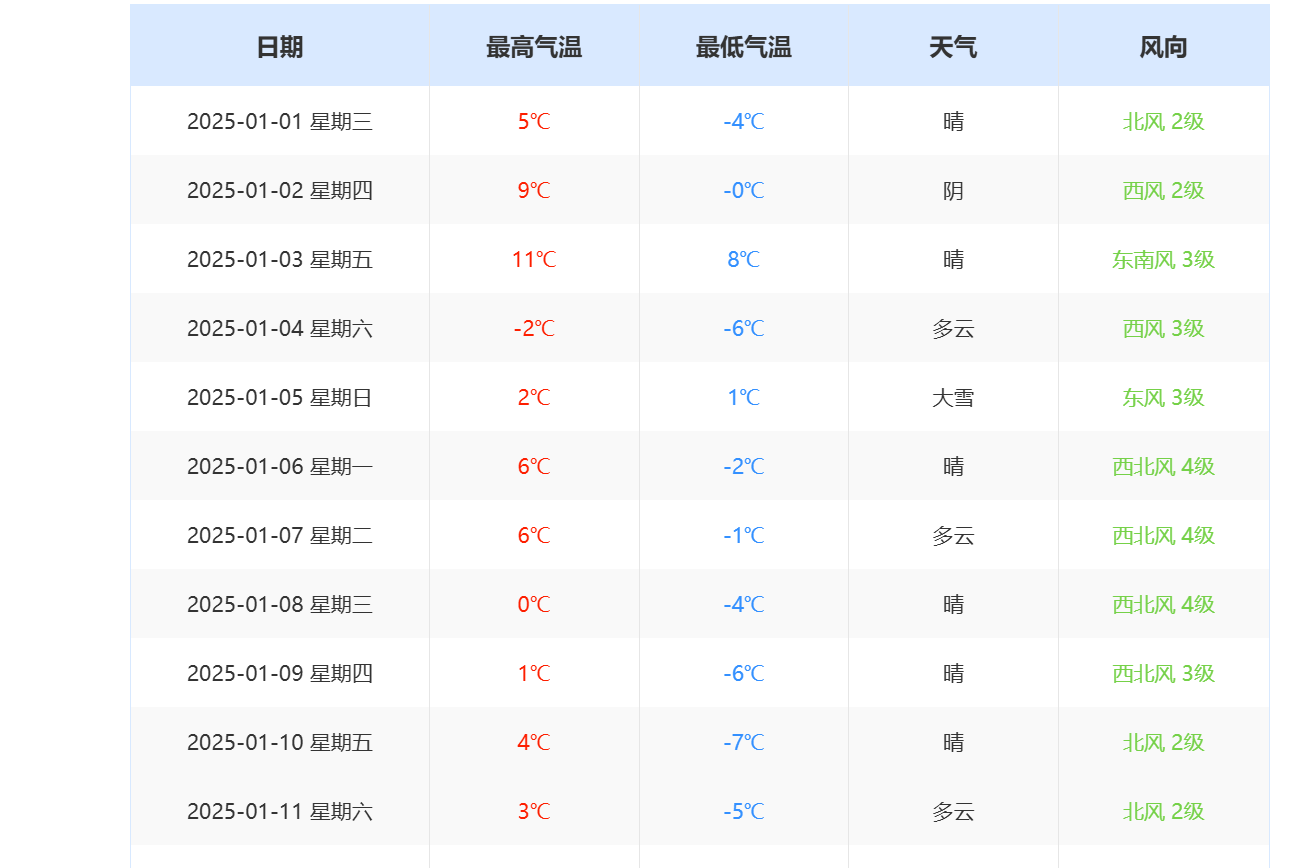The width and height of the screenshot is (1291, 868).
Task: Select date 2025-01-06 星期一
Action: tap(280, 466)
